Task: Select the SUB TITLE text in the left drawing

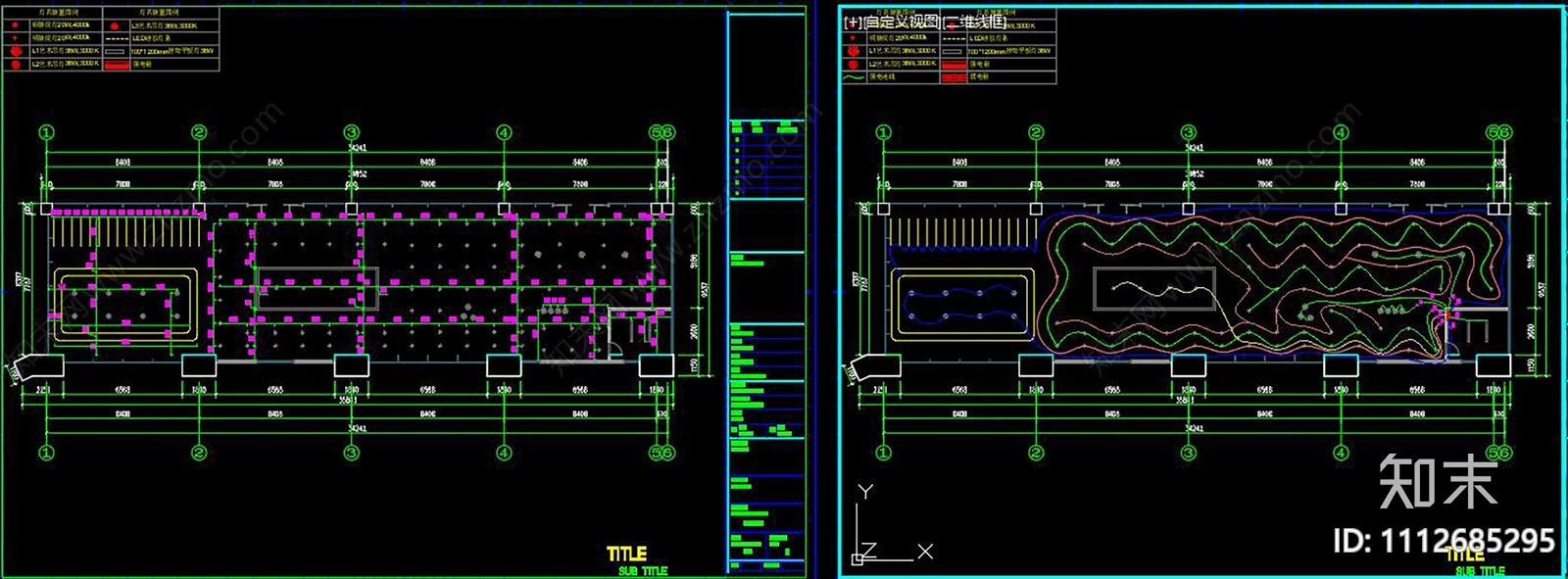Action: pos(643,570)
